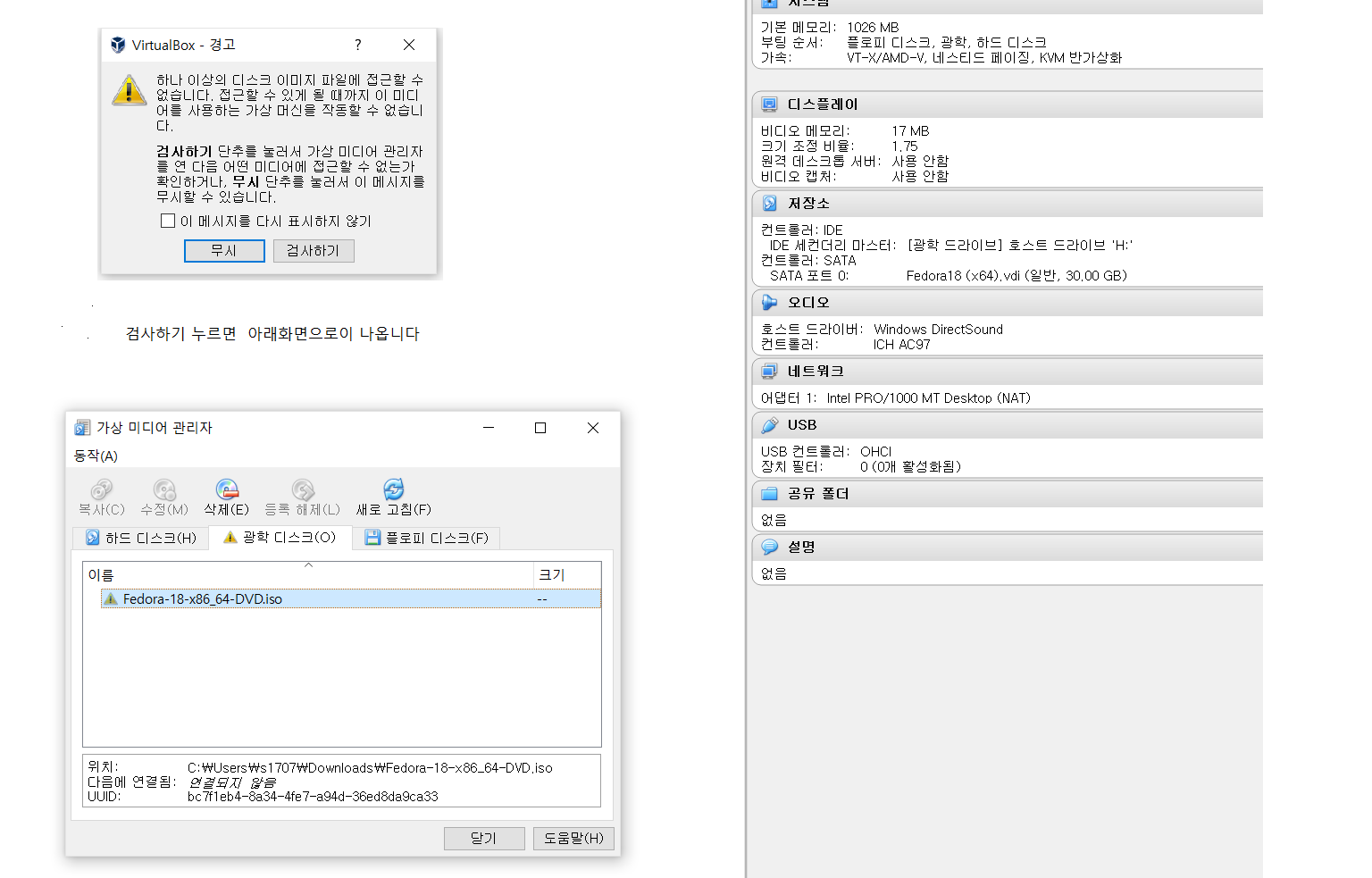The width and height of the screenshot is (1372, 878).
Task: Click the 설명 section header
Action: tap(1008, 547)
